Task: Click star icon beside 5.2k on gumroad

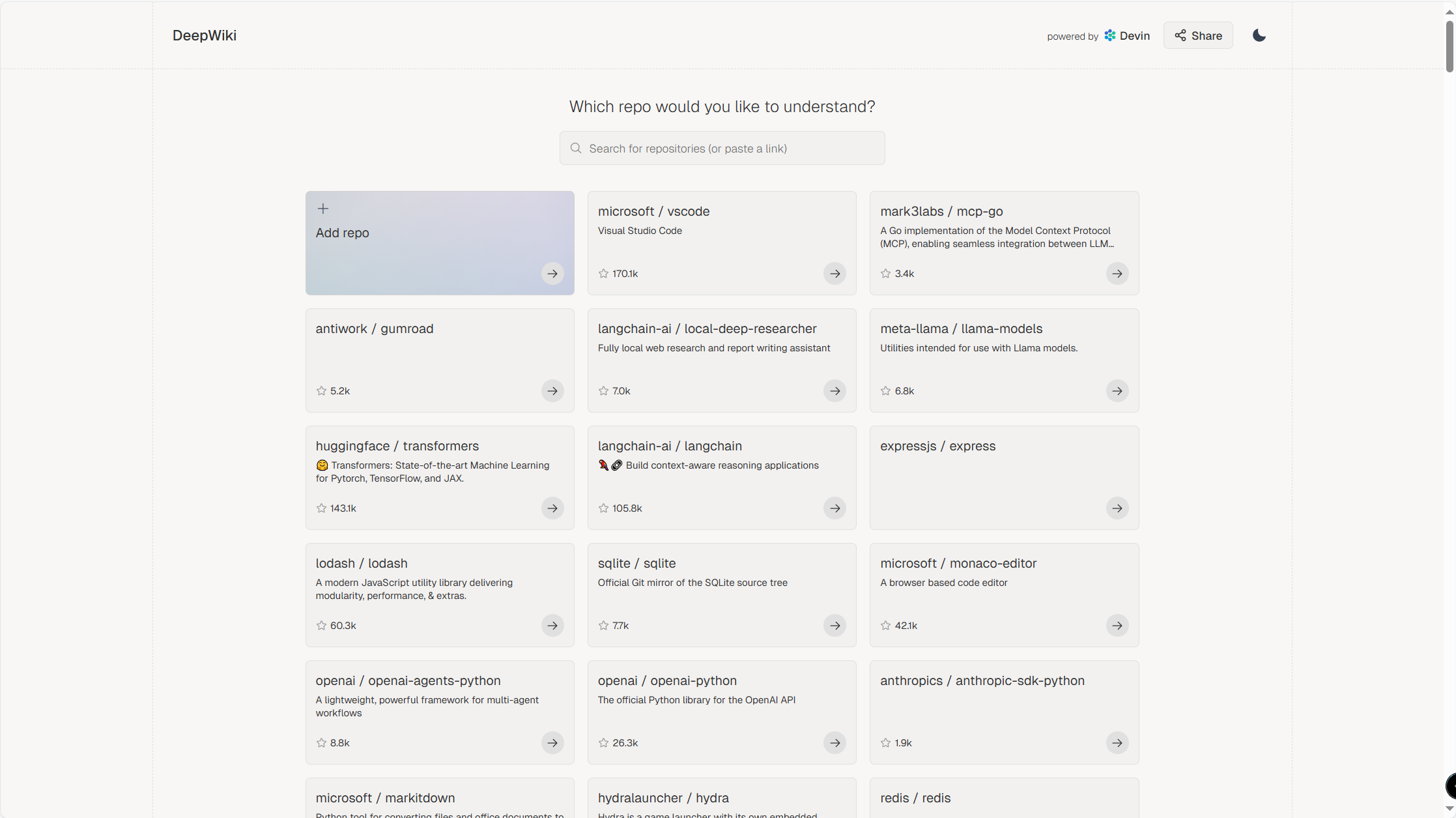Action: [321, 390]
